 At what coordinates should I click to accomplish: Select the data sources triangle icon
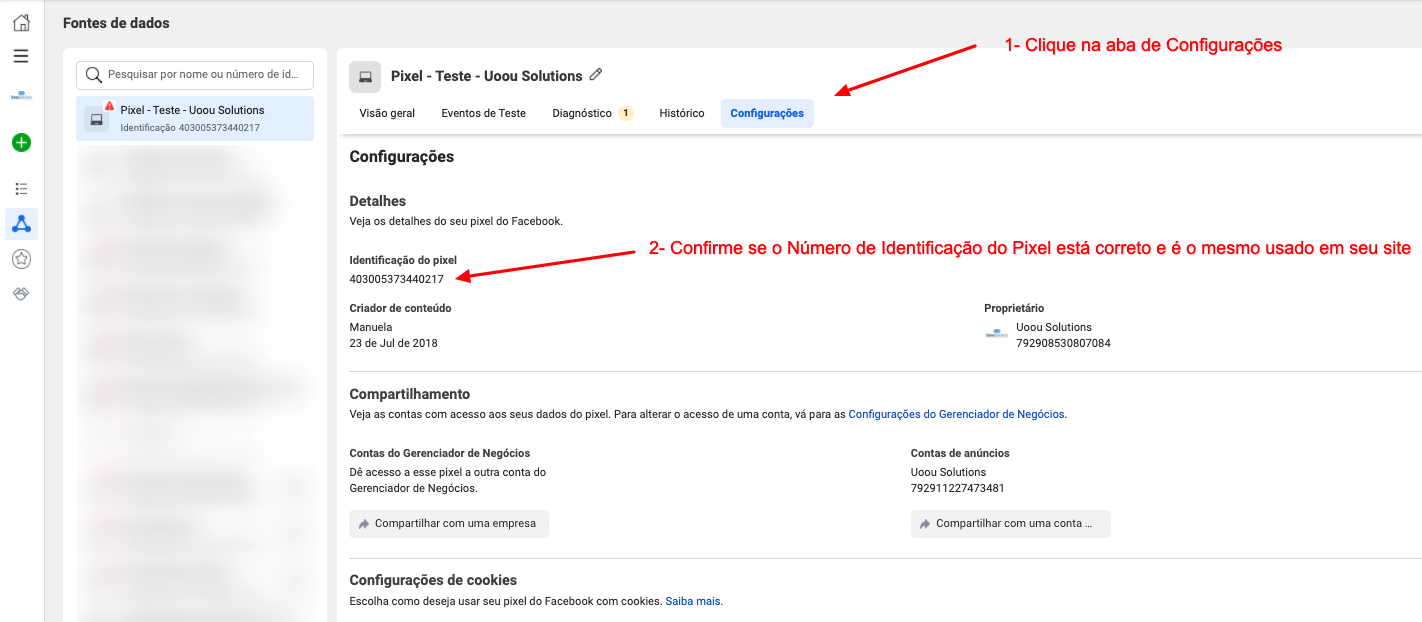pos(21,224)
